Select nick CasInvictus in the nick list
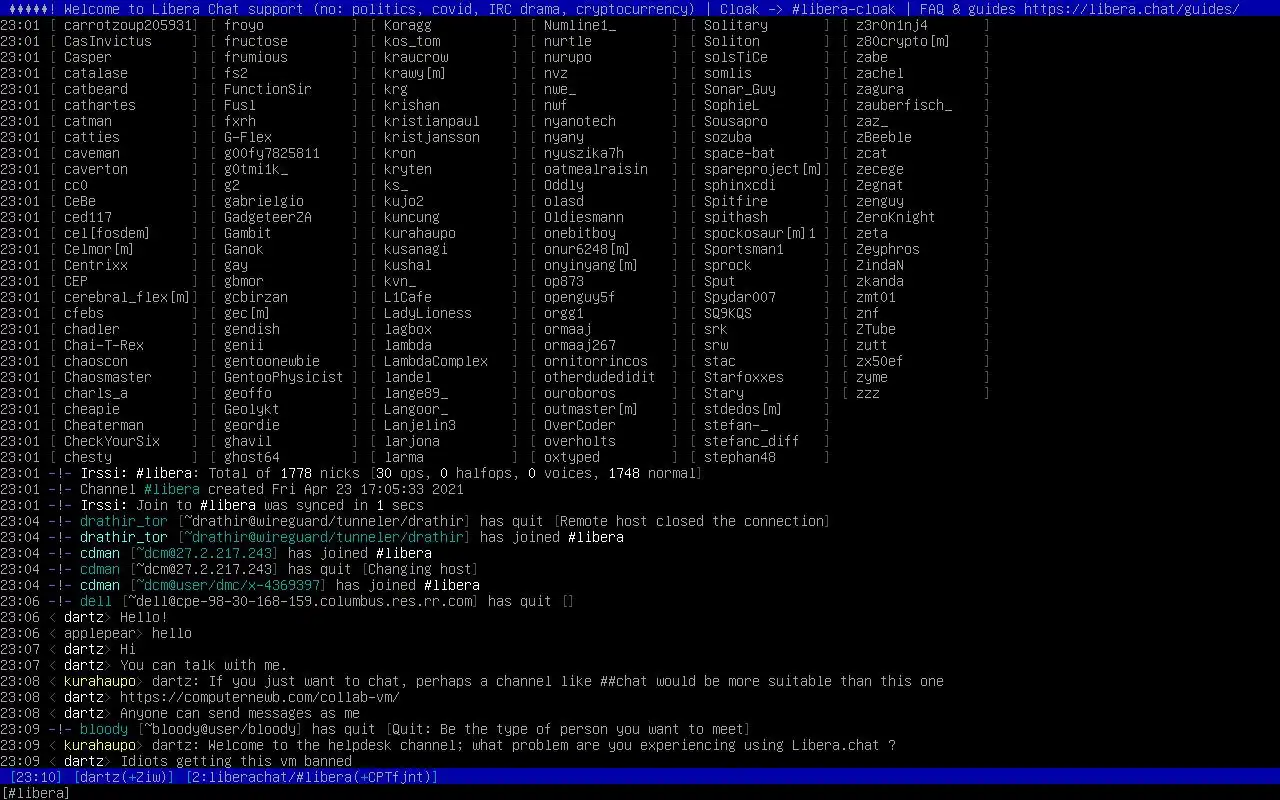The image size is (1280, 800). point(108,41)
